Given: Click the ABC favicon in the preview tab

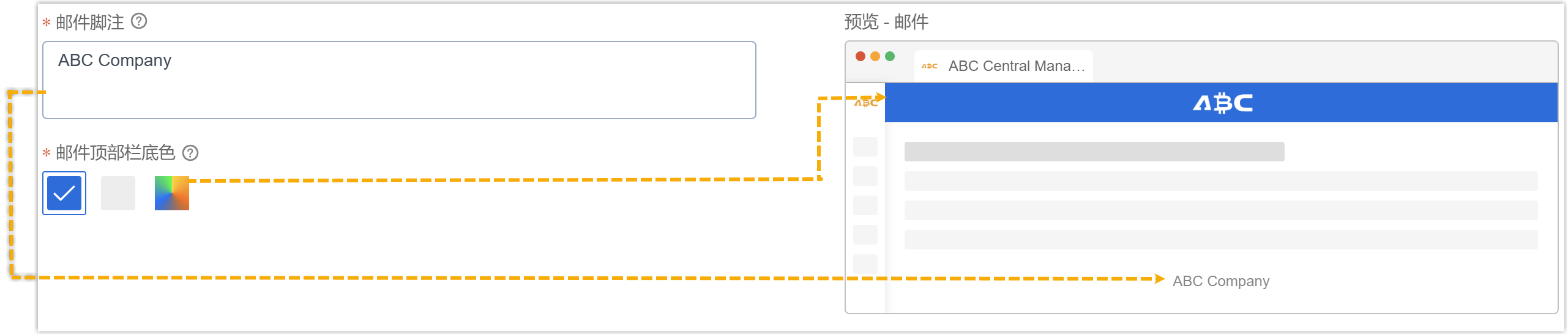Looking at the screenshot, I should click(929, 66).
